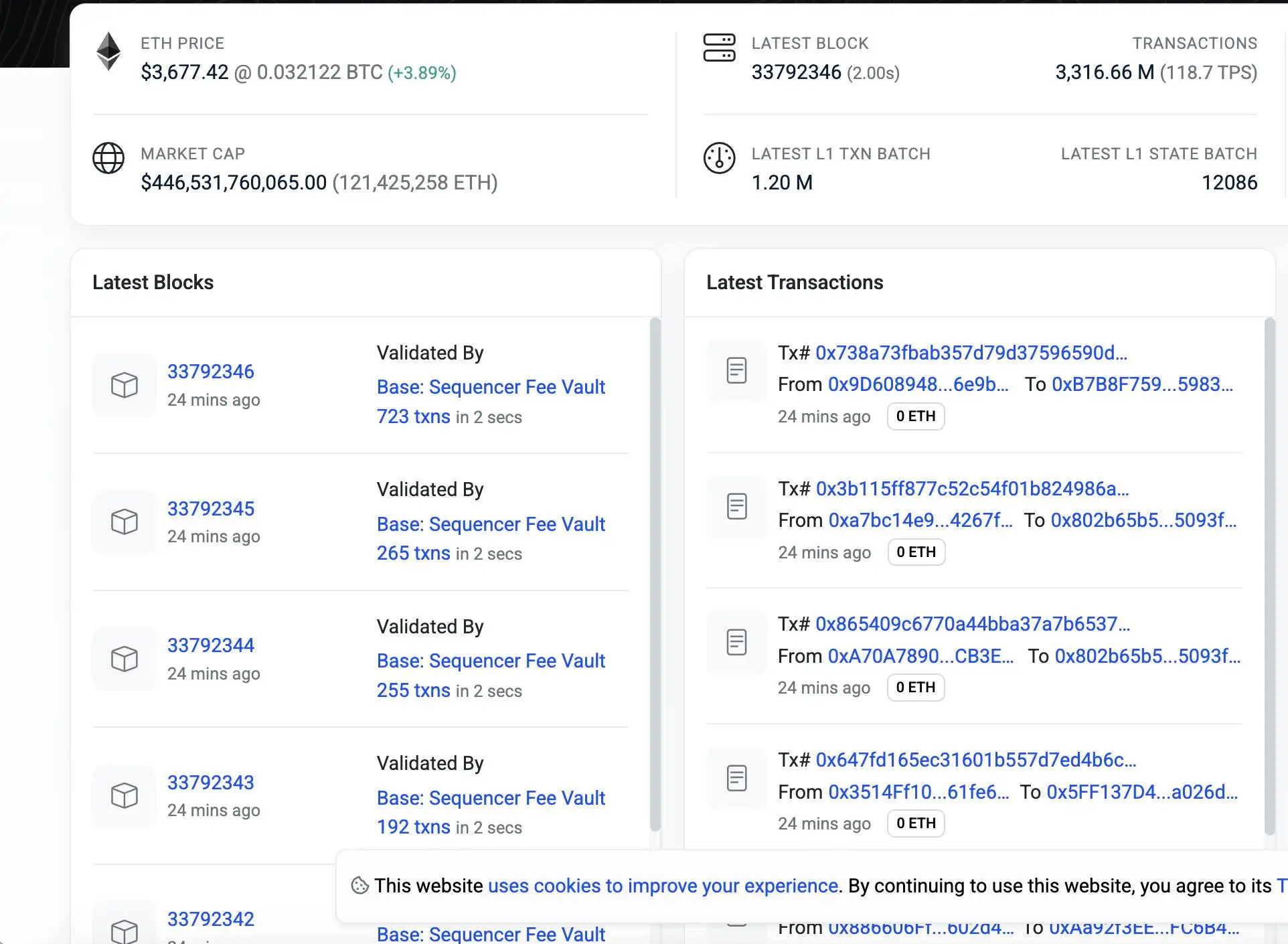The width and height of the screenshot is (1288, 944).
Task: Open the 192 txns link
Action: pyautogui.click(x=413, y=827)
